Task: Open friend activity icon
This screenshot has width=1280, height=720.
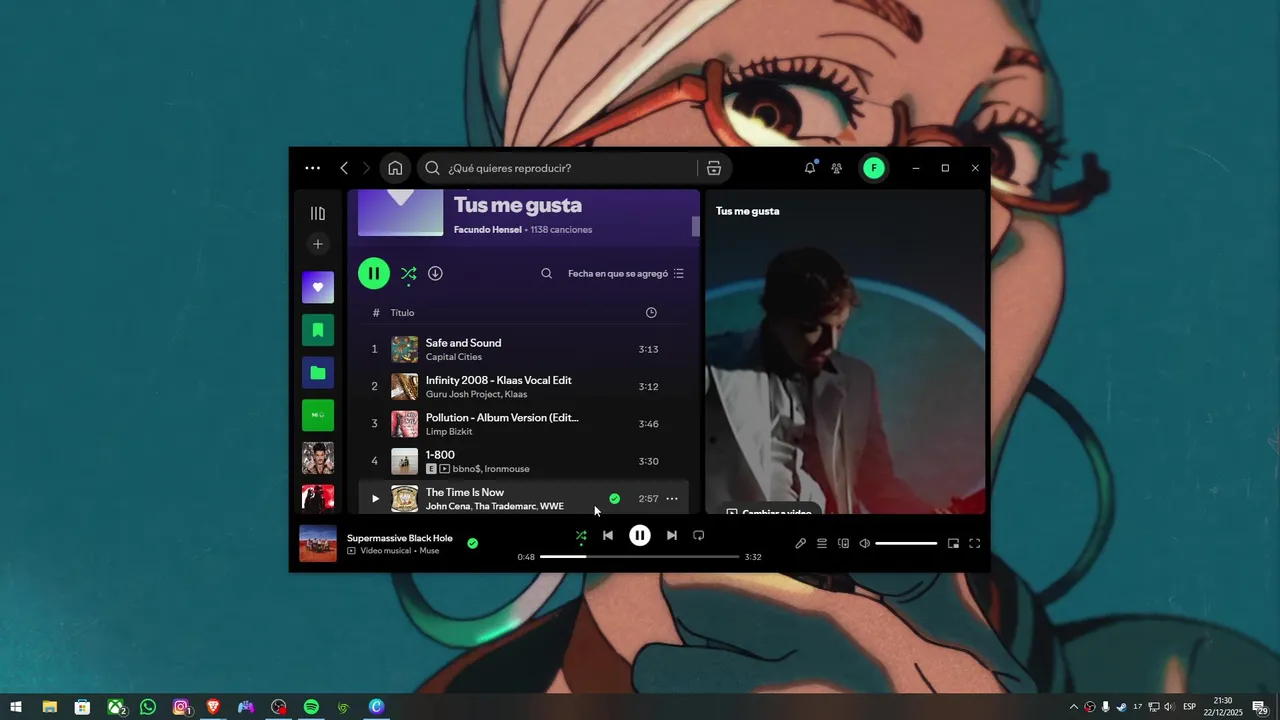Action: click(837, 168)
